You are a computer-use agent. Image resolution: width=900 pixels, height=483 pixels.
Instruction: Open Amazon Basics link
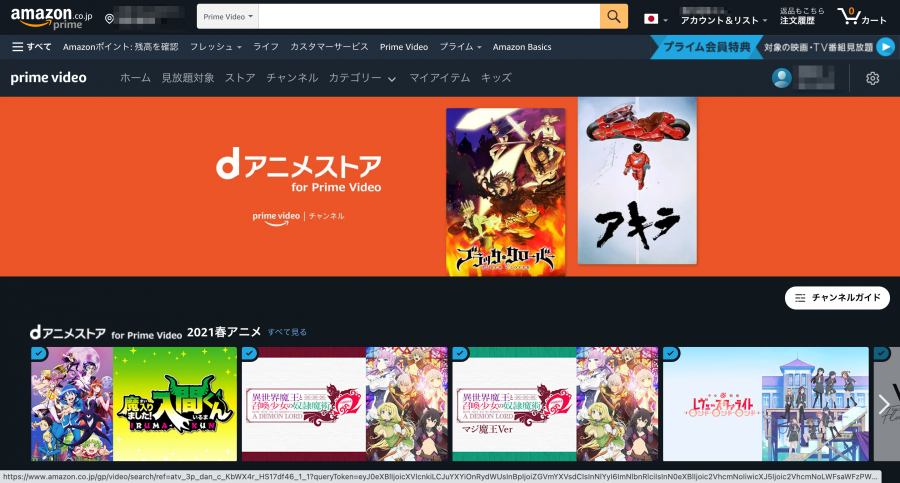[x=522, y=47]
